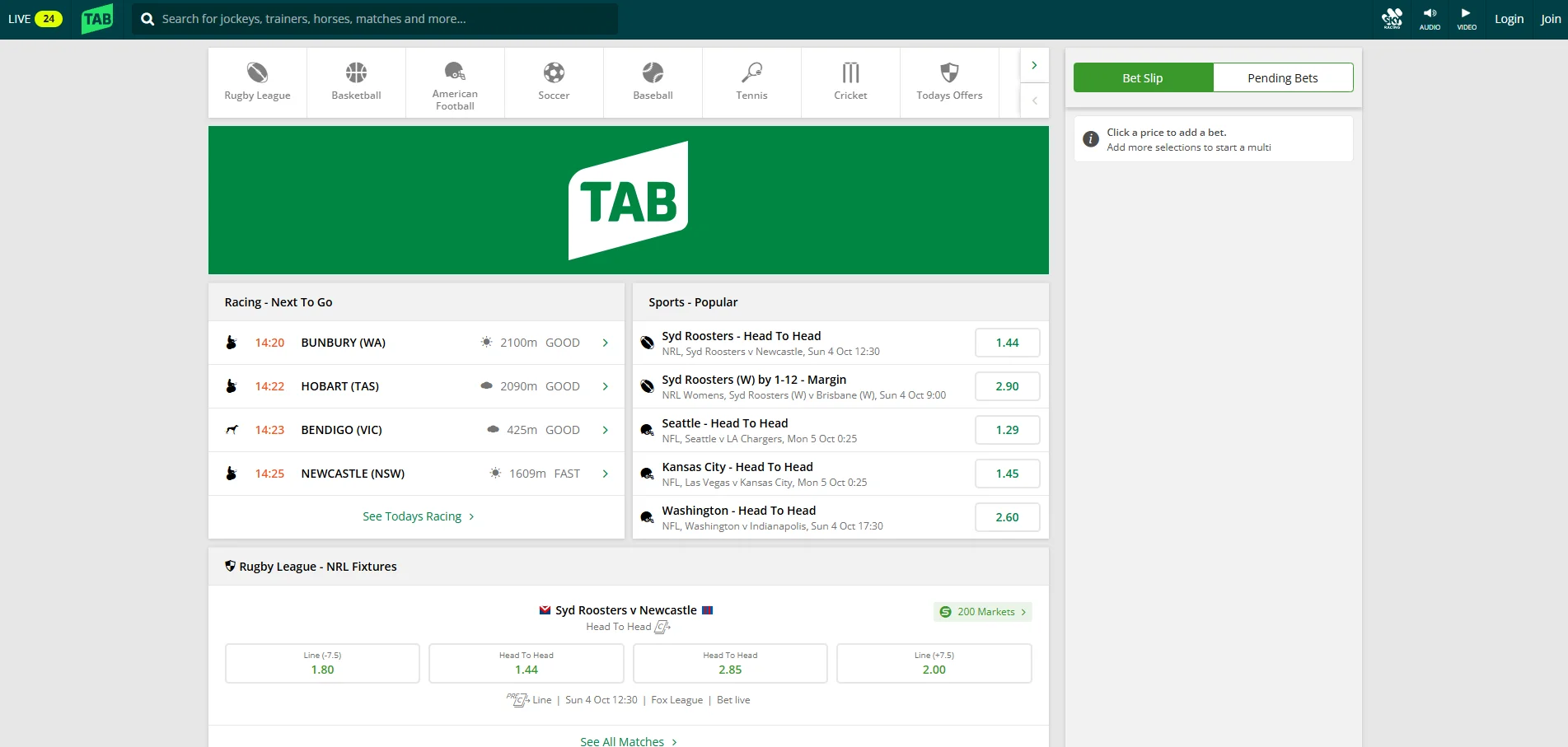Screen dimensions: 1568x747
Task: Expand Newcastle (NSW) race chevron
Action: tap(606, 474)
